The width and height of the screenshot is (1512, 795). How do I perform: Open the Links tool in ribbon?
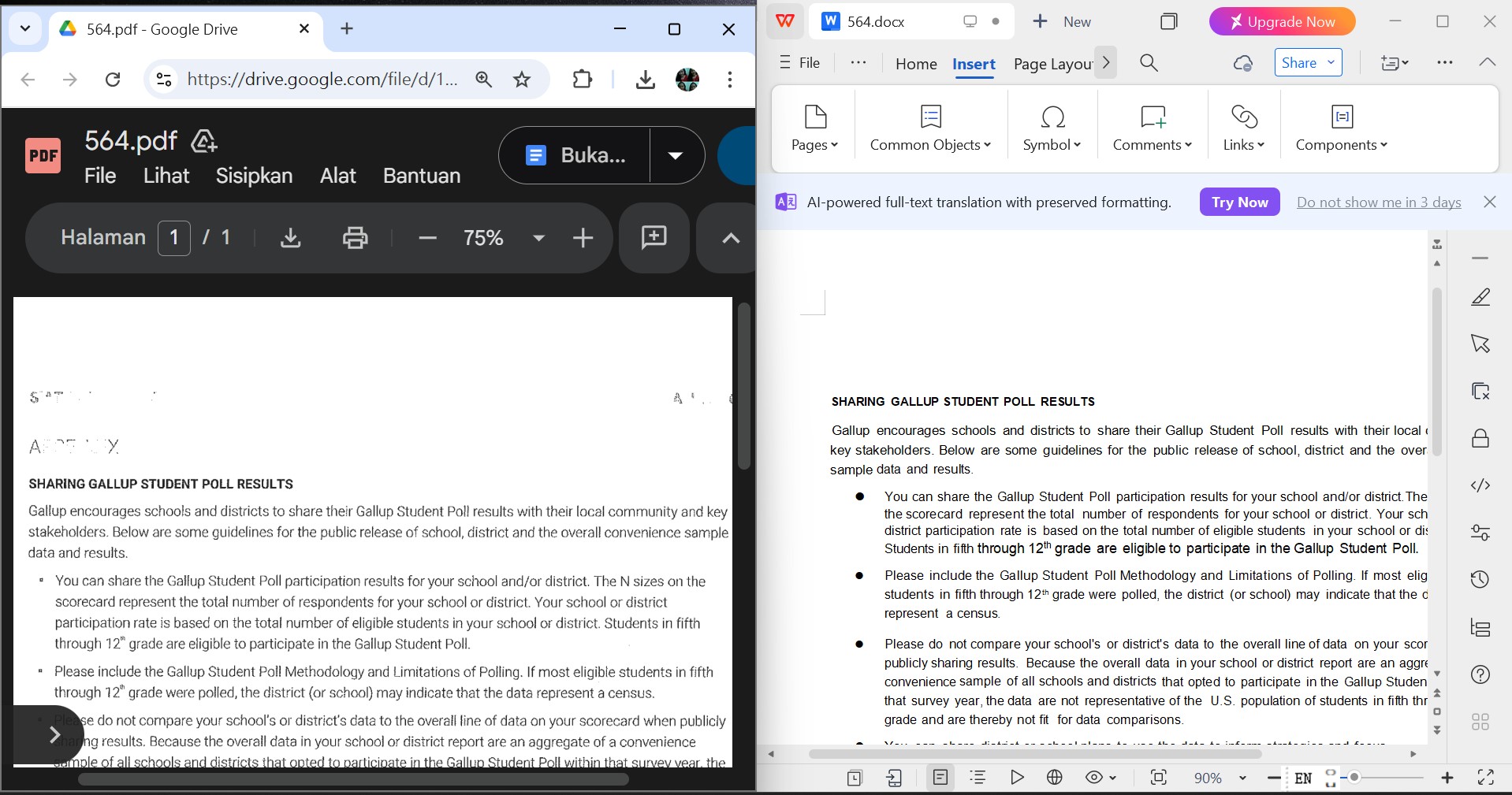pyautogui.click(x=1243, y=128)
